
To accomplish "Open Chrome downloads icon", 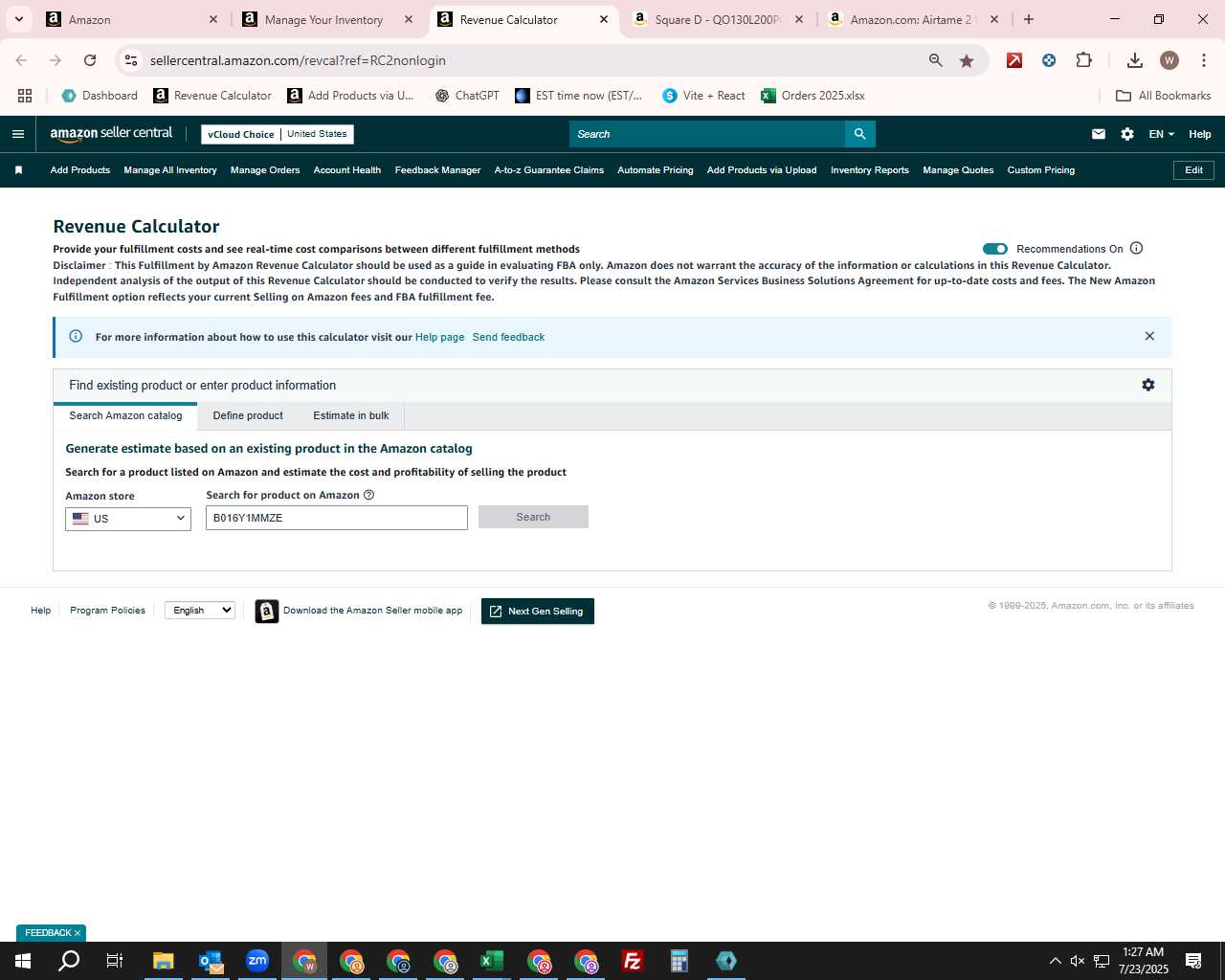I will [1134, 60].
